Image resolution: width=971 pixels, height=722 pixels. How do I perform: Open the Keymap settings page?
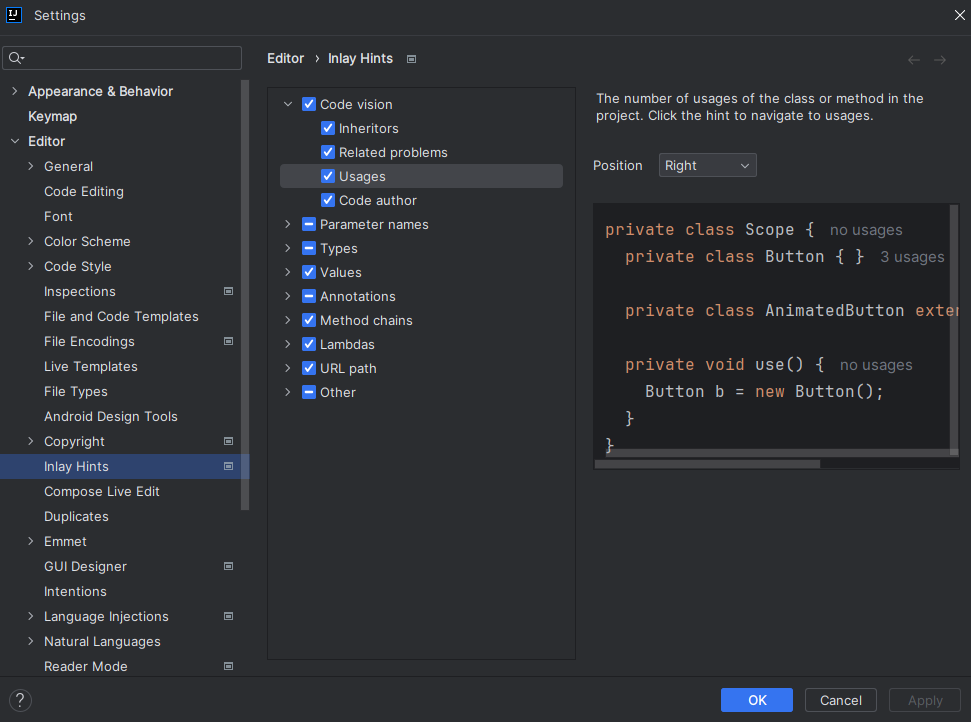click(52, 116)
